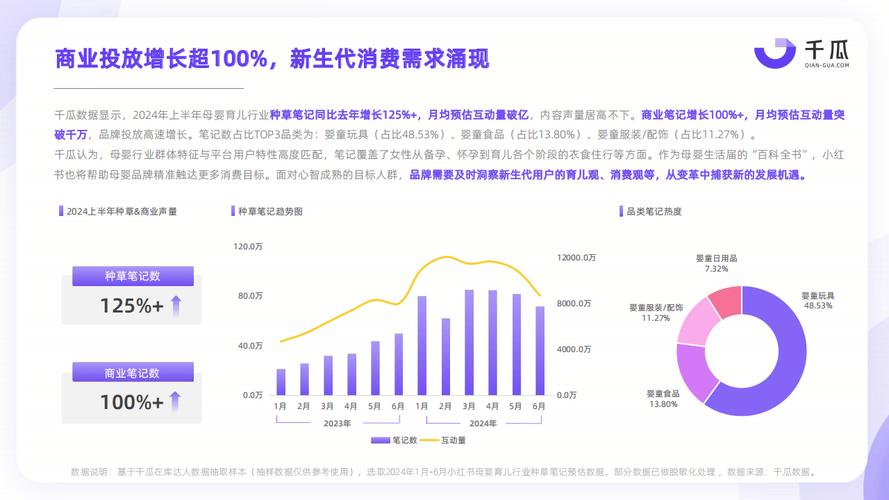The height and width of the screenshot is (500, 889).
Task: Click the highlighted text 种草笔记同比去年增长125%+
Action: tap(344, 115)
